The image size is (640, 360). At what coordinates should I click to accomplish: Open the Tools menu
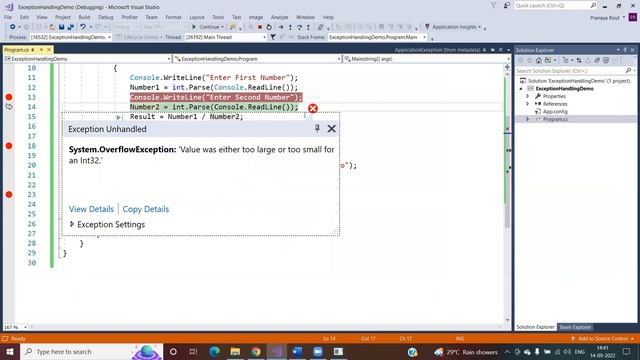click(x=218, y=17)
